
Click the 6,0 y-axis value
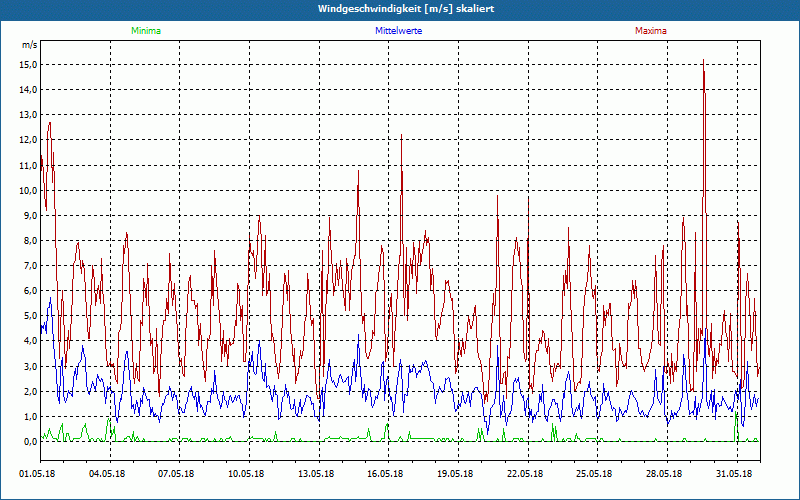pyautogui.click(x=31, y=291)
